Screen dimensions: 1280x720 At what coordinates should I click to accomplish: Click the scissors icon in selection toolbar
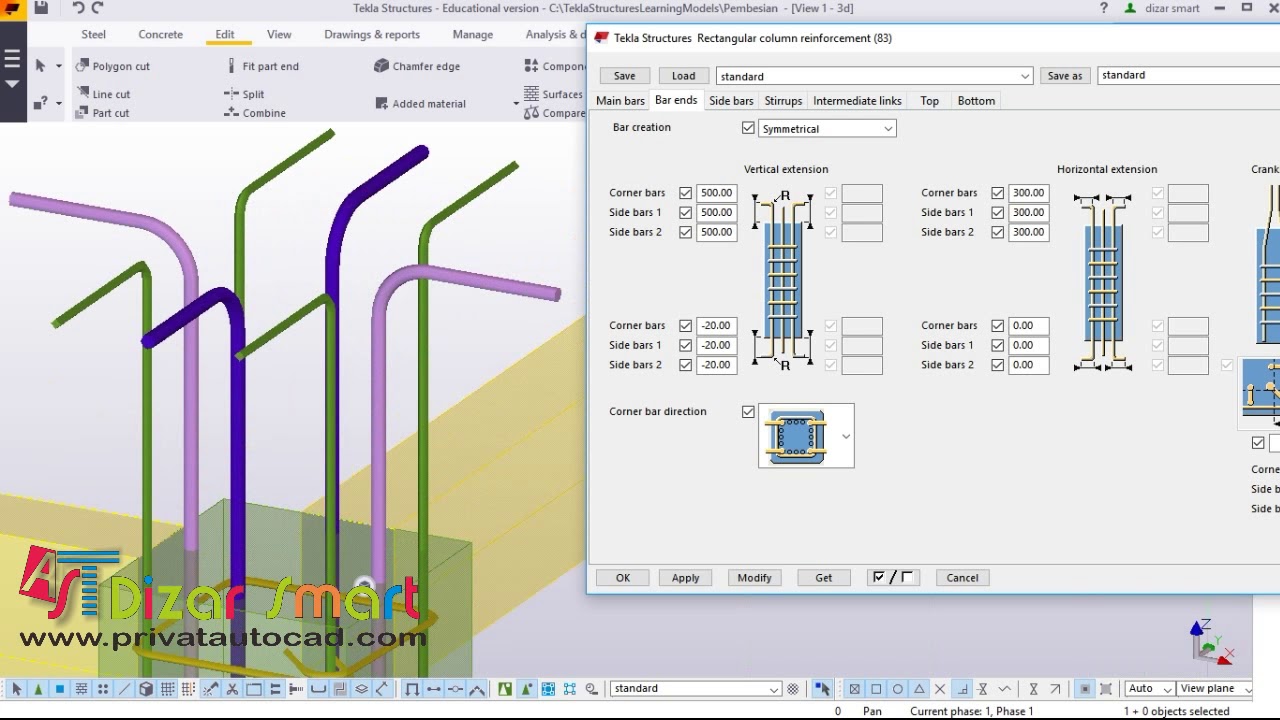(x=232, y=689)
